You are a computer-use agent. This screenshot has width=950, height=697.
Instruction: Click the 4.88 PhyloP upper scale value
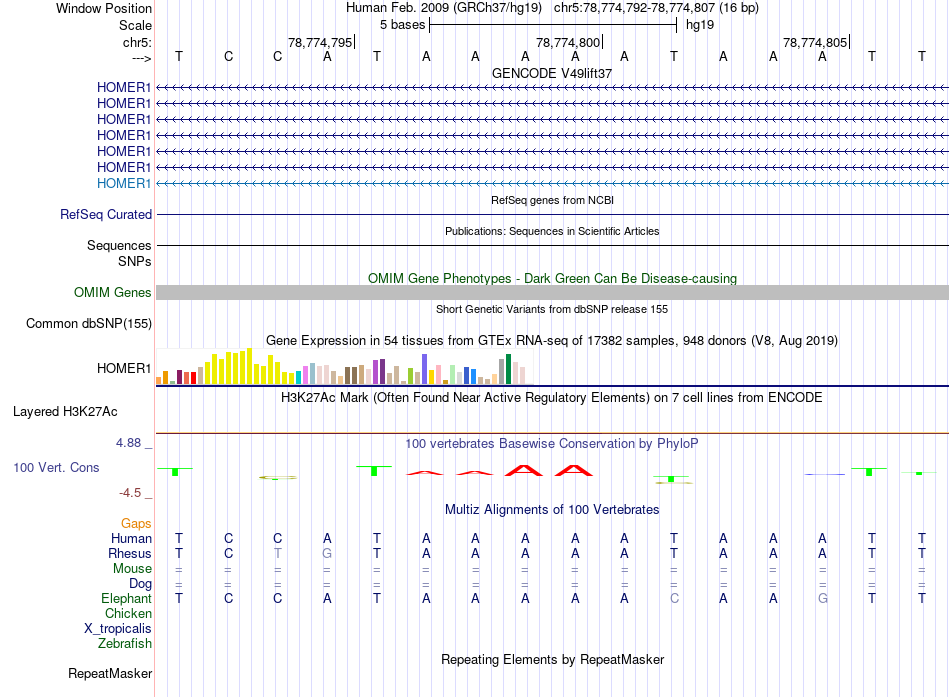pos(128,443)
